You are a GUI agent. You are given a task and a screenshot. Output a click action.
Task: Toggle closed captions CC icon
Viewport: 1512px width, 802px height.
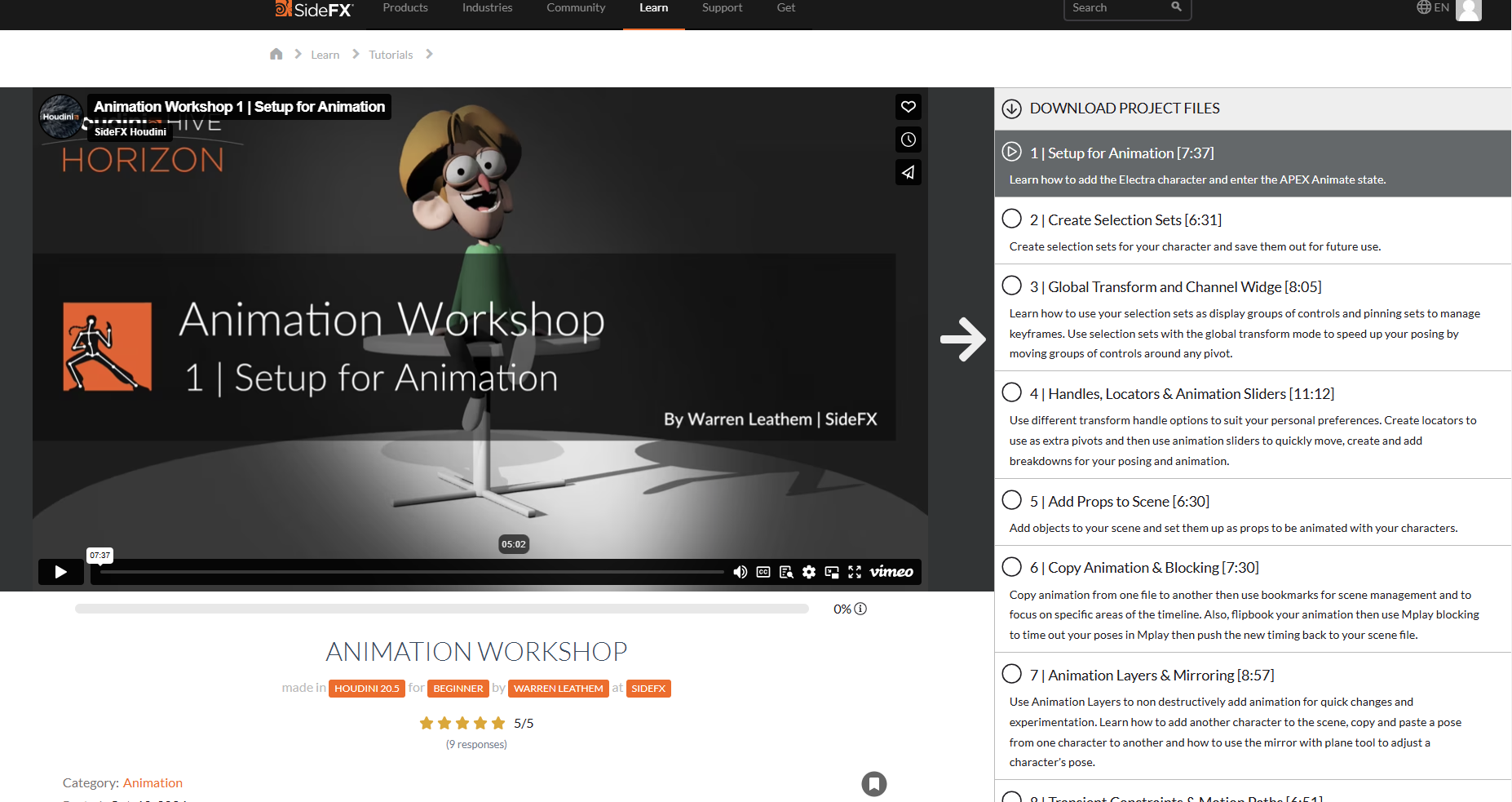point(763,572)
